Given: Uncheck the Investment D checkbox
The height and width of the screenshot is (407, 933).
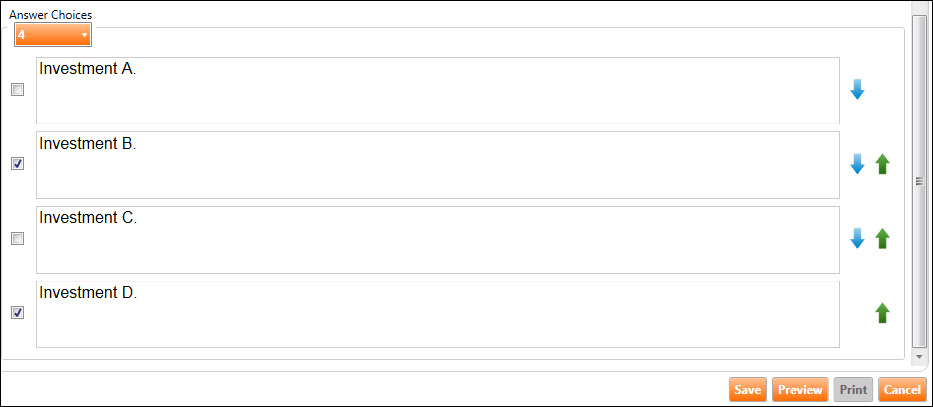Looking at the screenshot, I should pyautogui.click(x=17, y=313).
